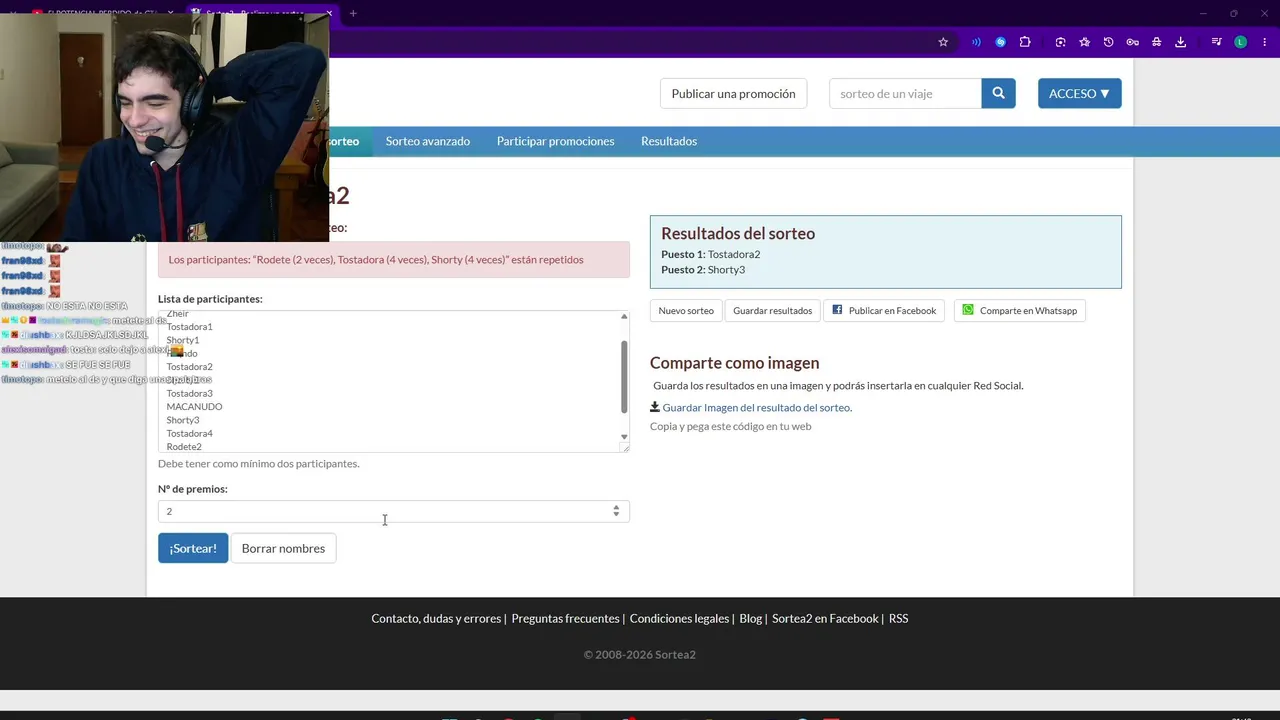Click the Resultados del sorteo heading
Viewport: 1280px width, 720px height.
(738, 233)
